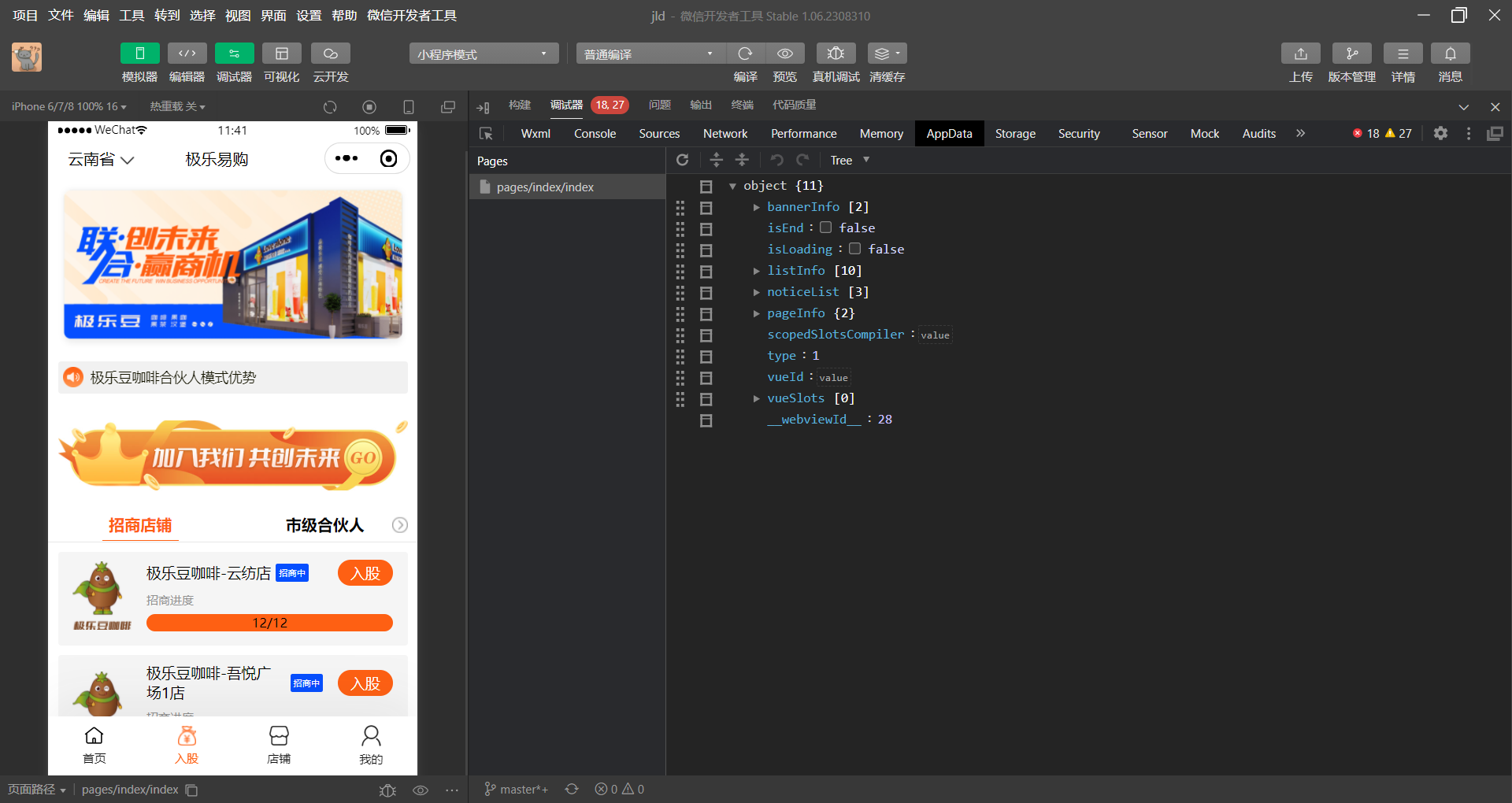Click the element inspector cursor icon
This screenshot has height=803, width=1512.
(486, 134)
